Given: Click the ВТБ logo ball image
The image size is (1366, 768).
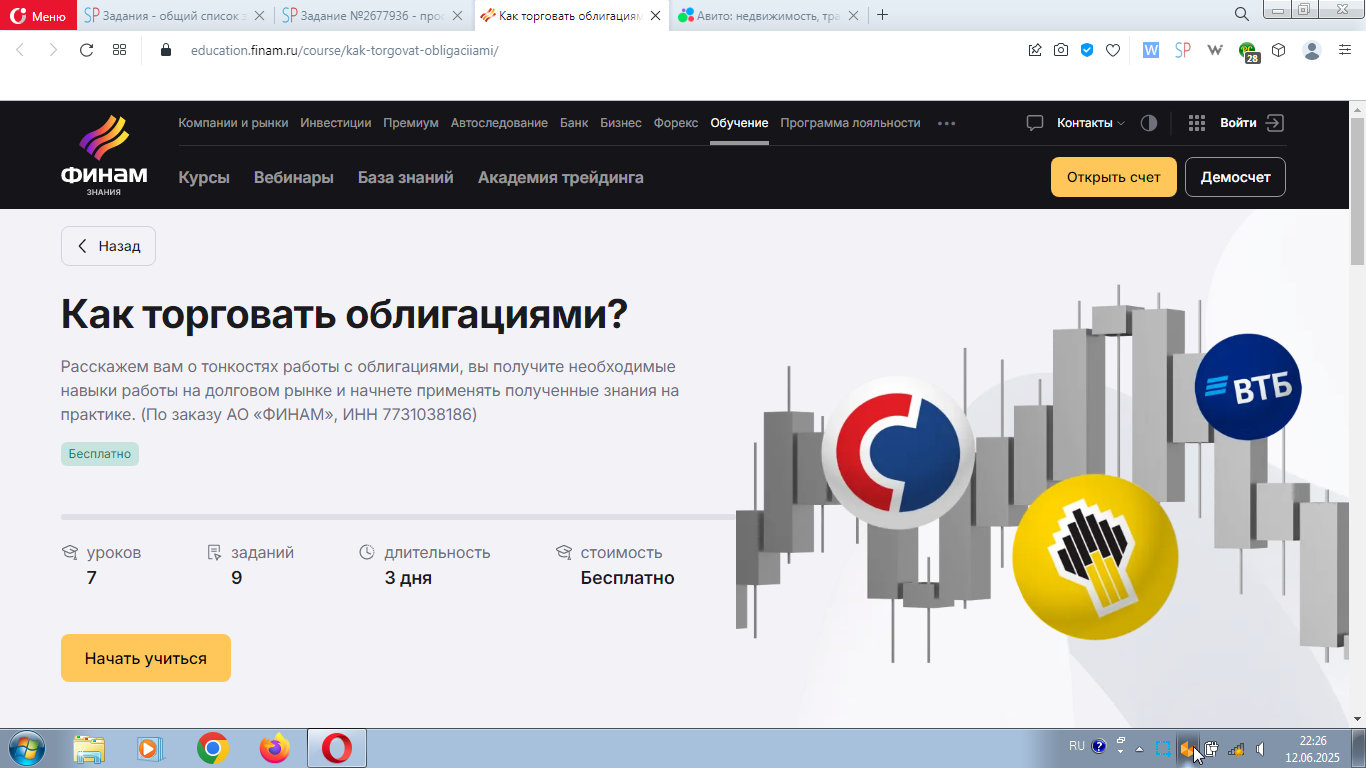Looking at the screenshot, I should [1248, 387].
